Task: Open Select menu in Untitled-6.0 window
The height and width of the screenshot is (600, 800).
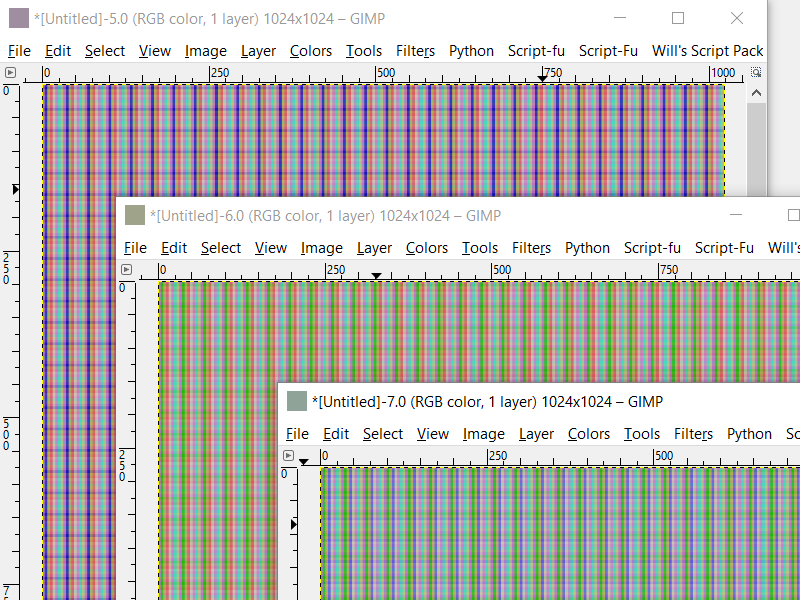Action: [220, 248]
